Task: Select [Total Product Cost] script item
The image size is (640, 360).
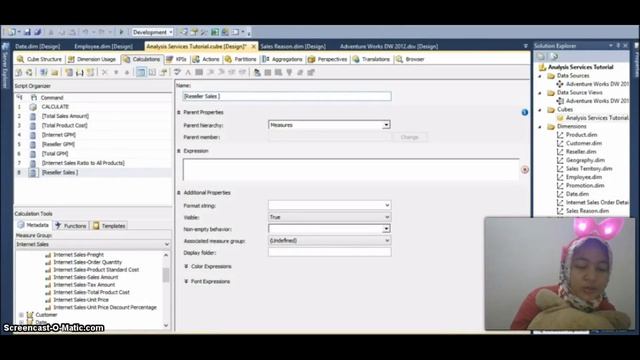Action: (x=64, y=125)
